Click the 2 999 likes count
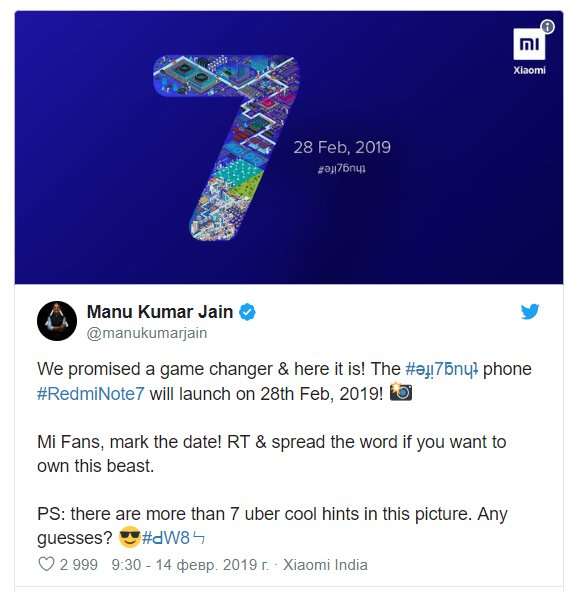The image size is (578, 592). point(79,565)
